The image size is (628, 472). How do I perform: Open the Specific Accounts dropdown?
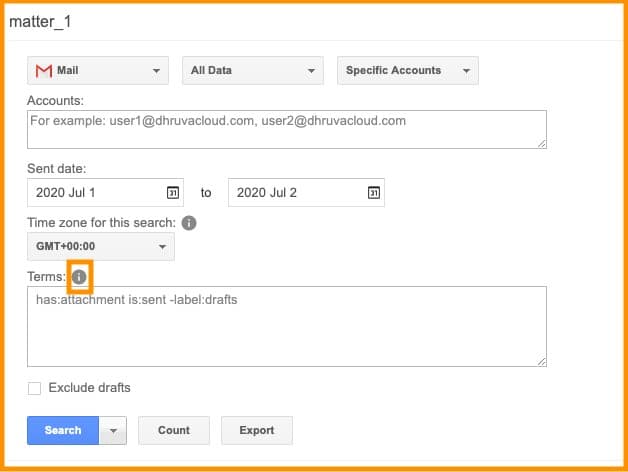tap(408, 71)
